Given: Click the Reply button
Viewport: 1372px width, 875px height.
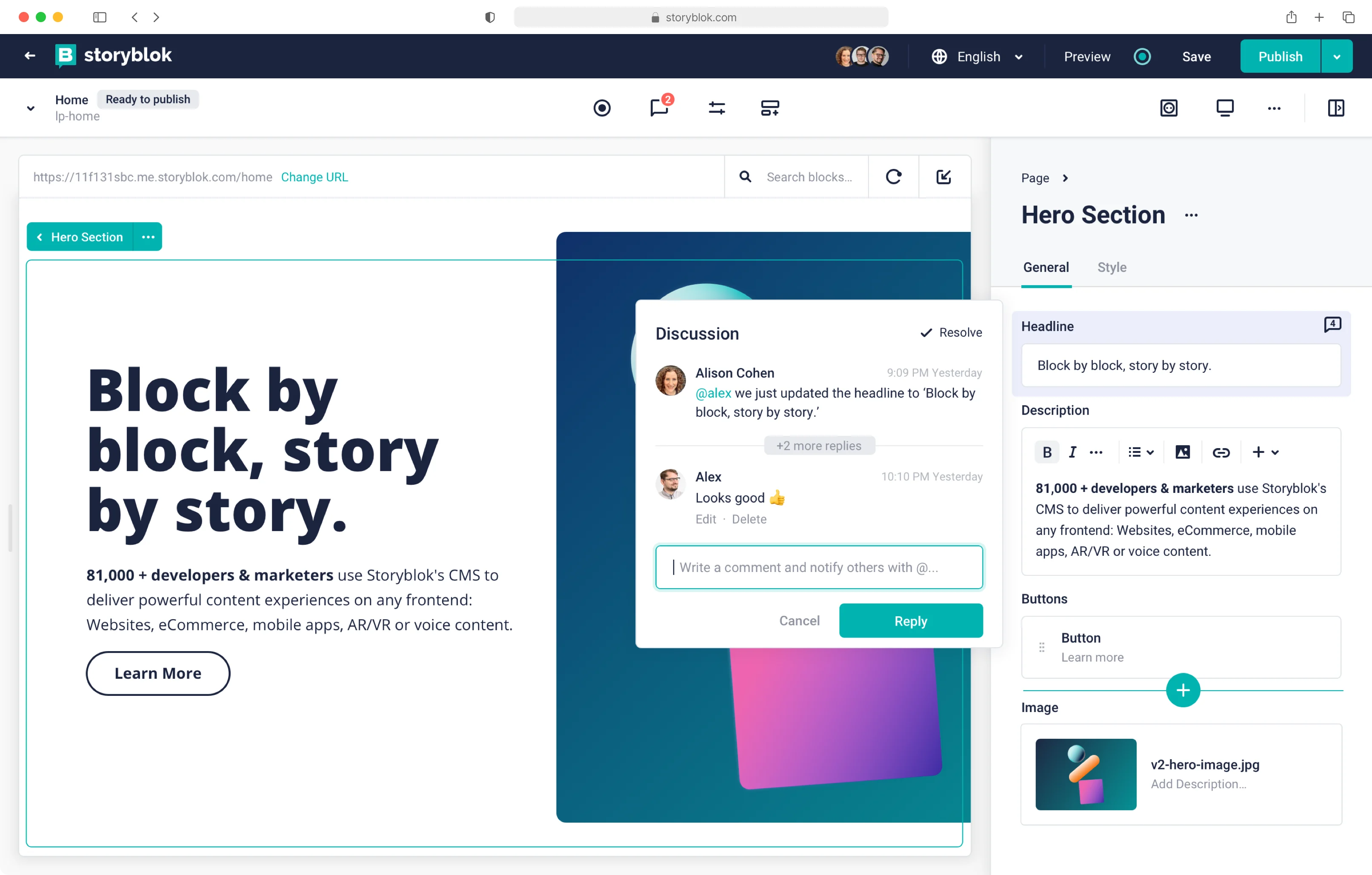Looking at the screenshot, I should [x=911, y=621].
